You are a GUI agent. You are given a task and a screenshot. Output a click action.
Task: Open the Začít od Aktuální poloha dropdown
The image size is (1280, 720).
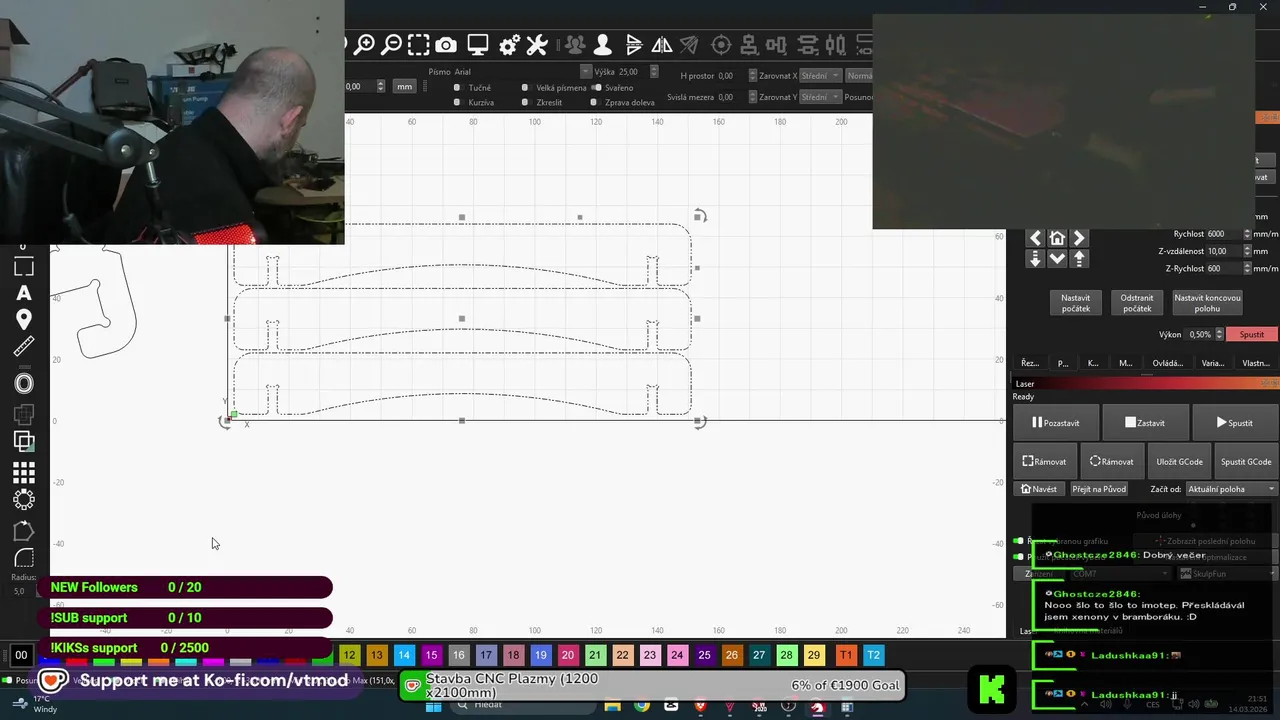click(1231, 489)
